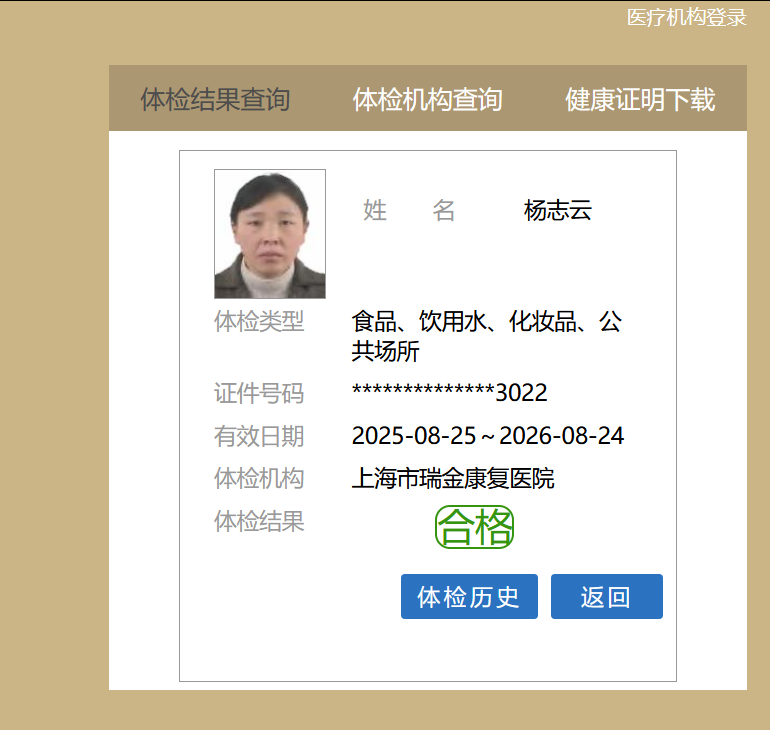Screen dimensions: 770x730
Task: Click the 共公场所 second line of exam type
Action: coord(385,351)
